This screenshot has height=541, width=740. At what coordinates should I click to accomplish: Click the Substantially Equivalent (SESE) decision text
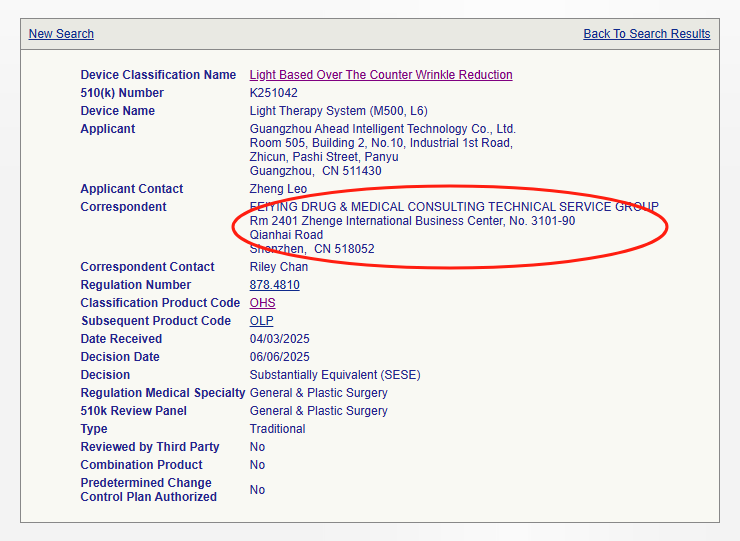tap(334, 375)
